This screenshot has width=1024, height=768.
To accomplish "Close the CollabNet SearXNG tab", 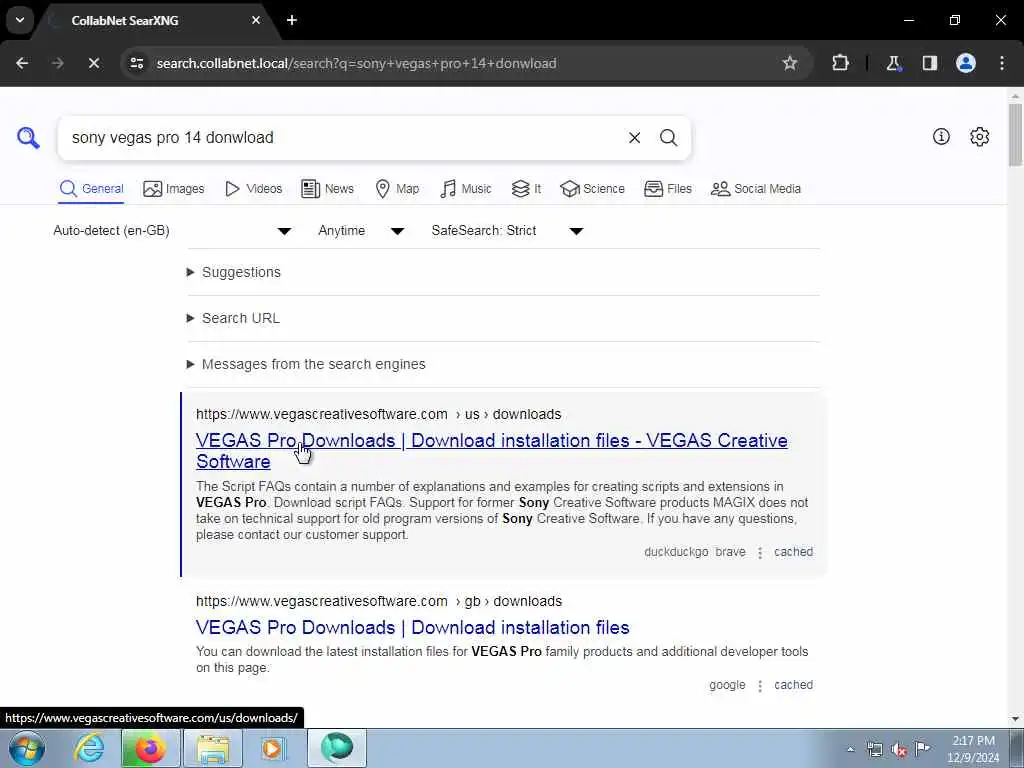I will (x=256, y=20).
